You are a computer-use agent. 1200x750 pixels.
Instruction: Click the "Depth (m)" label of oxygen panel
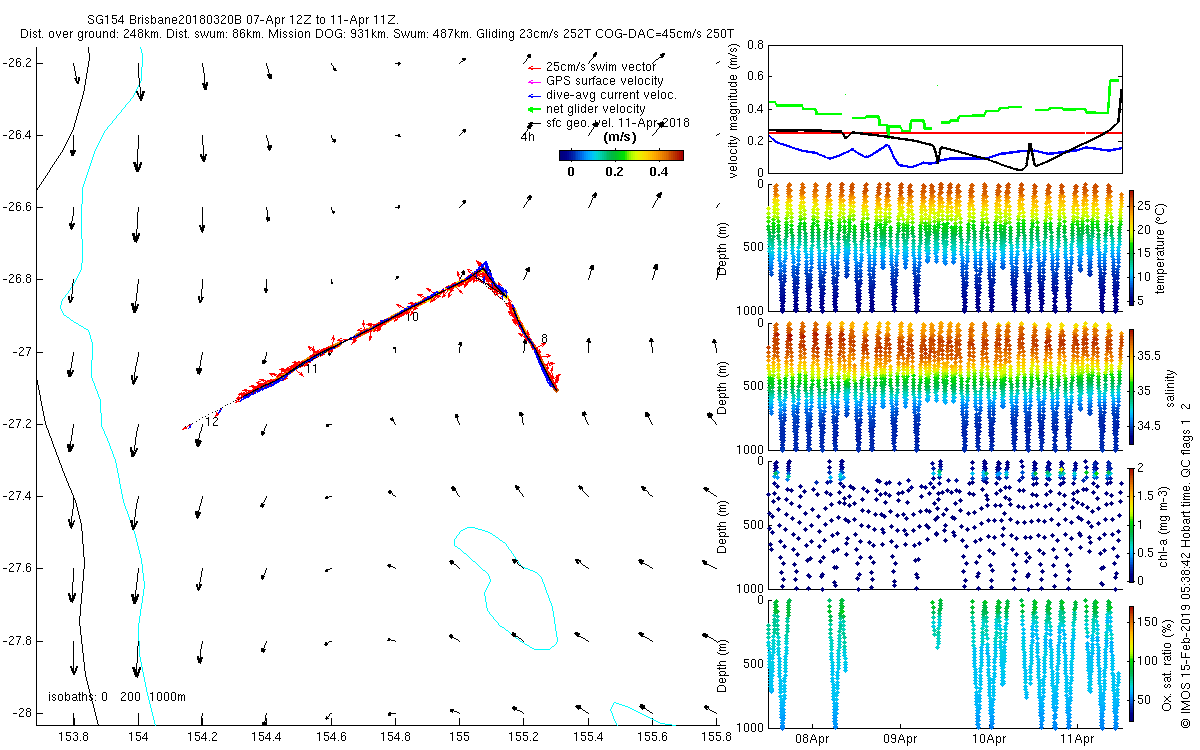tap(723, 664)
